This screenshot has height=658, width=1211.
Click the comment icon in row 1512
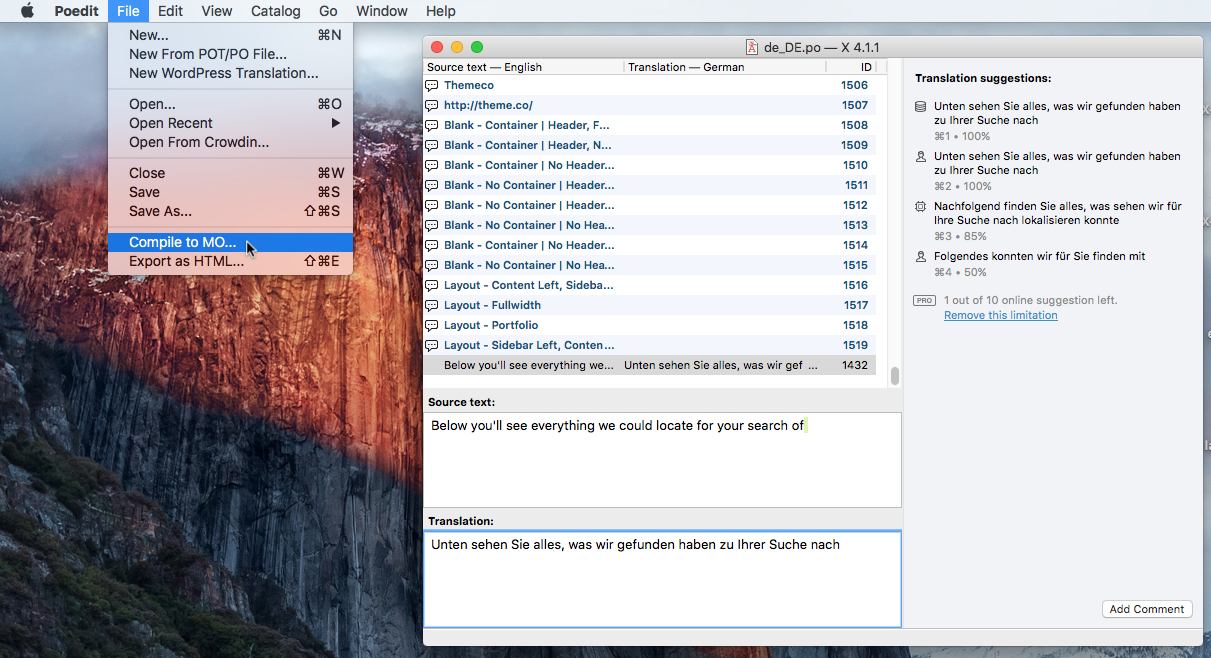[432, 206]
